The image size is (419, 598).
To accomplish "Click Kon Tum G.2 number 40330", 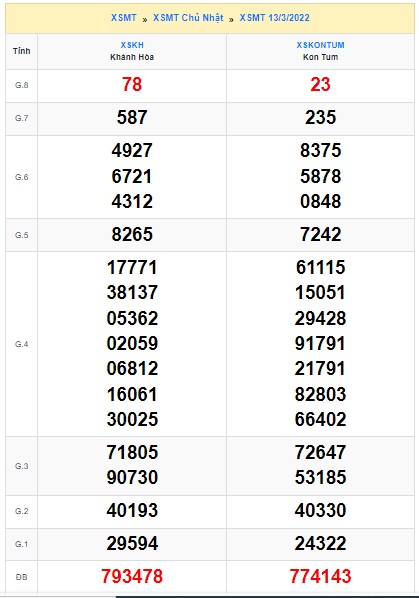I will 320,510.
